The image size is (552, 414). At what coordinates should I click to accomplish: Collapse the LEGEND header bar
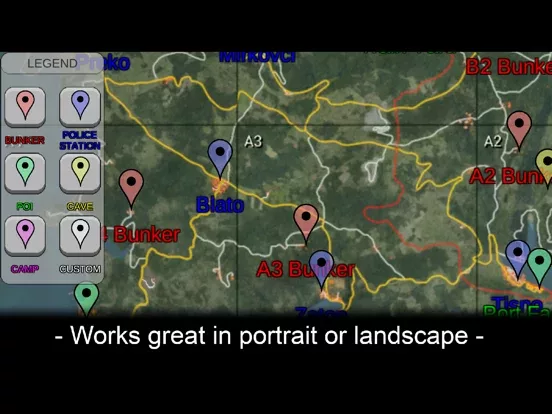click(x=52, y=63)
